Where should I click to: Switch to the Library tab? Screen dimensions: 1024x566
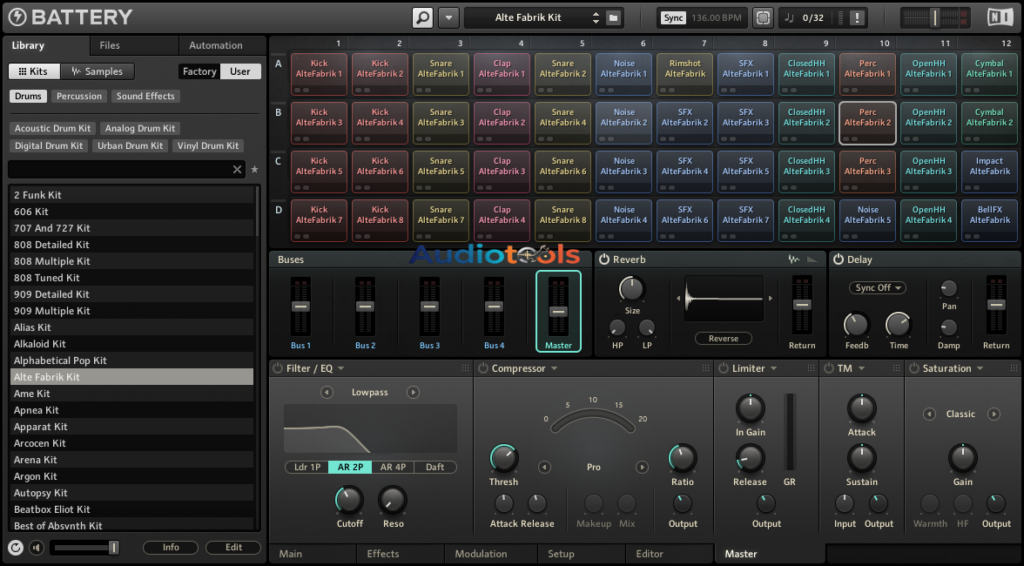click(x=28, y=45)
